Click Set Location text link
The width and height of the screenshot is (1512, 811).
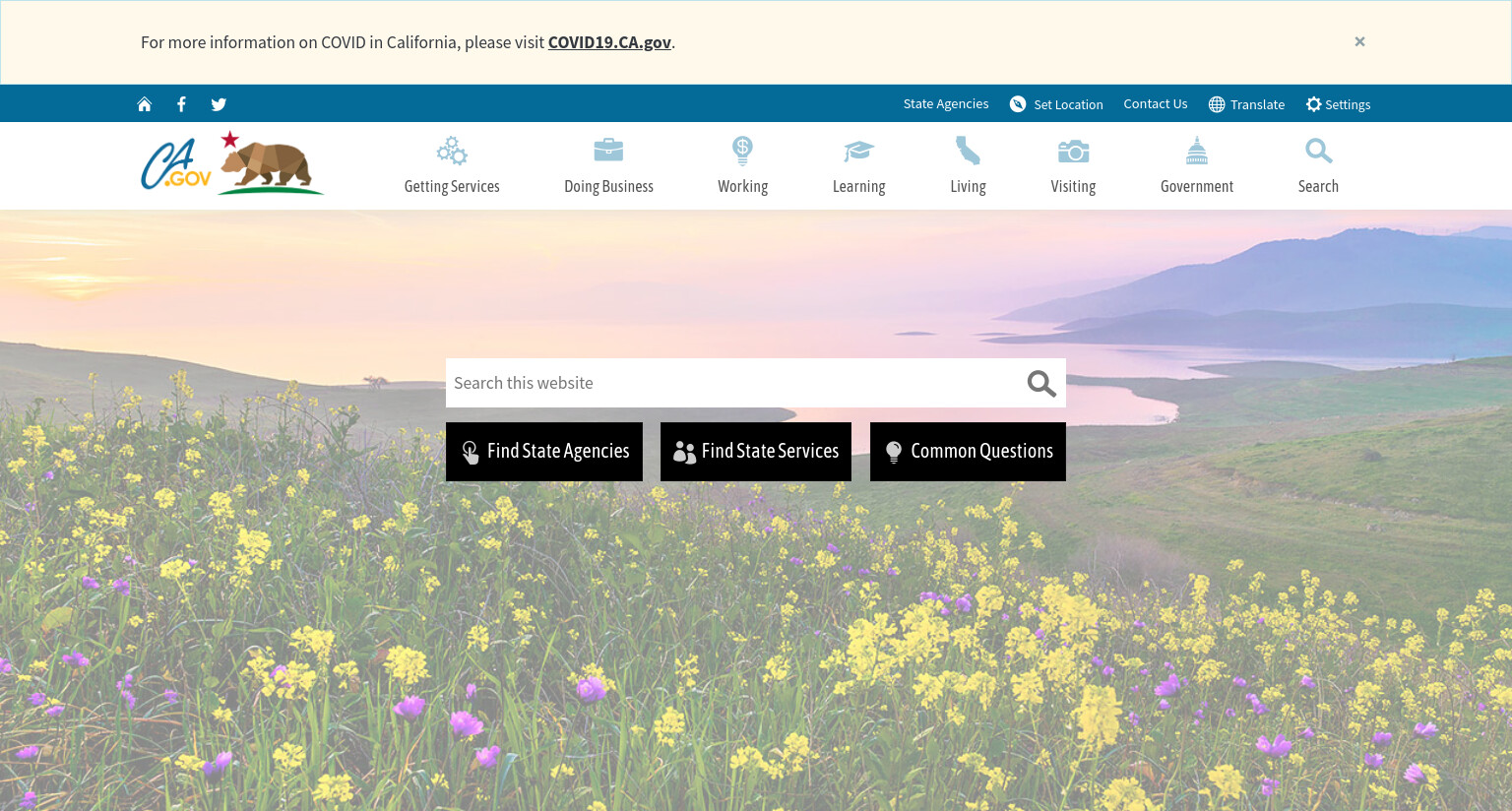(x=1068, y=104)
